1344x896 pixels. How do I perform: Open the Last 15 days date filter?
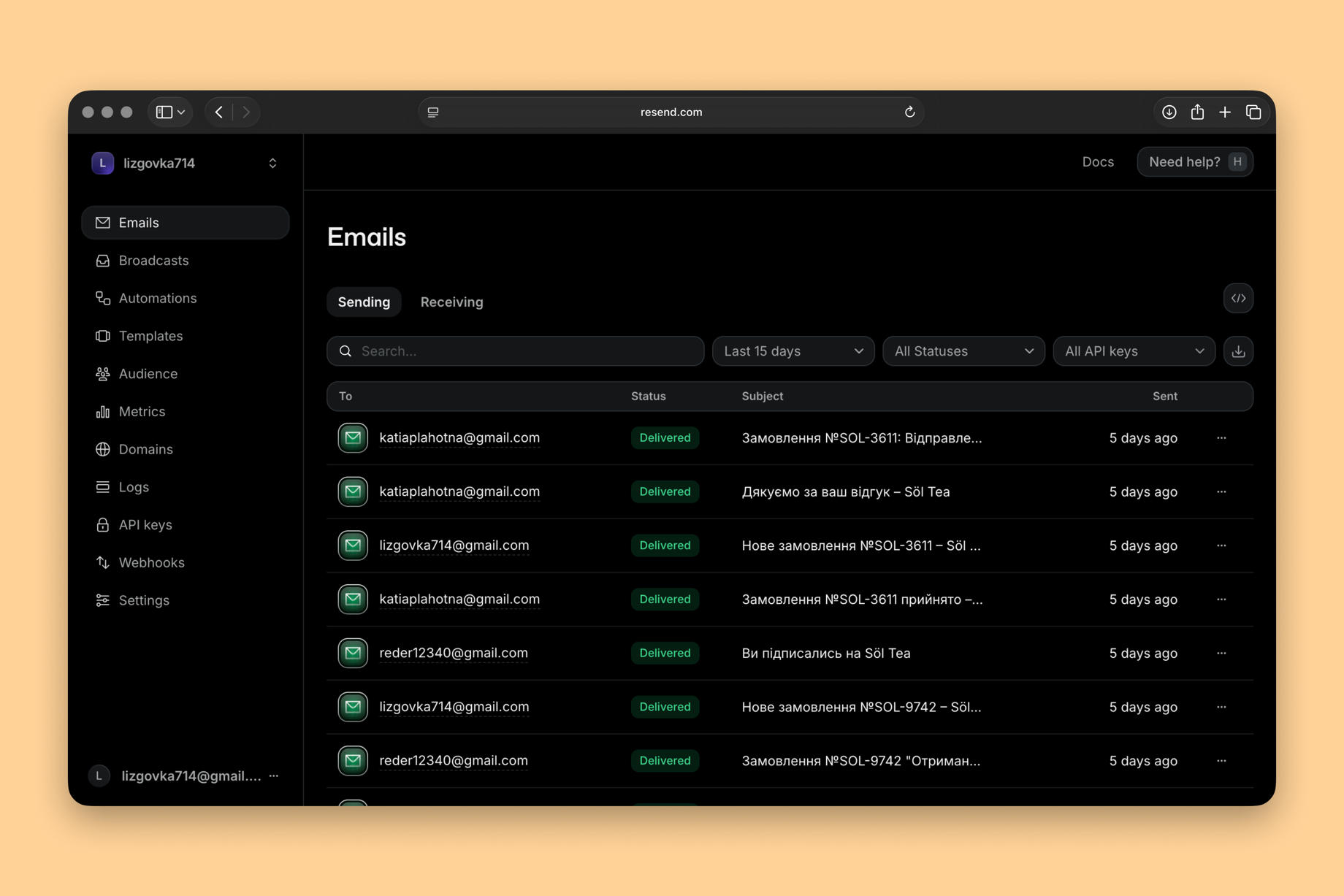coord(793,351)
